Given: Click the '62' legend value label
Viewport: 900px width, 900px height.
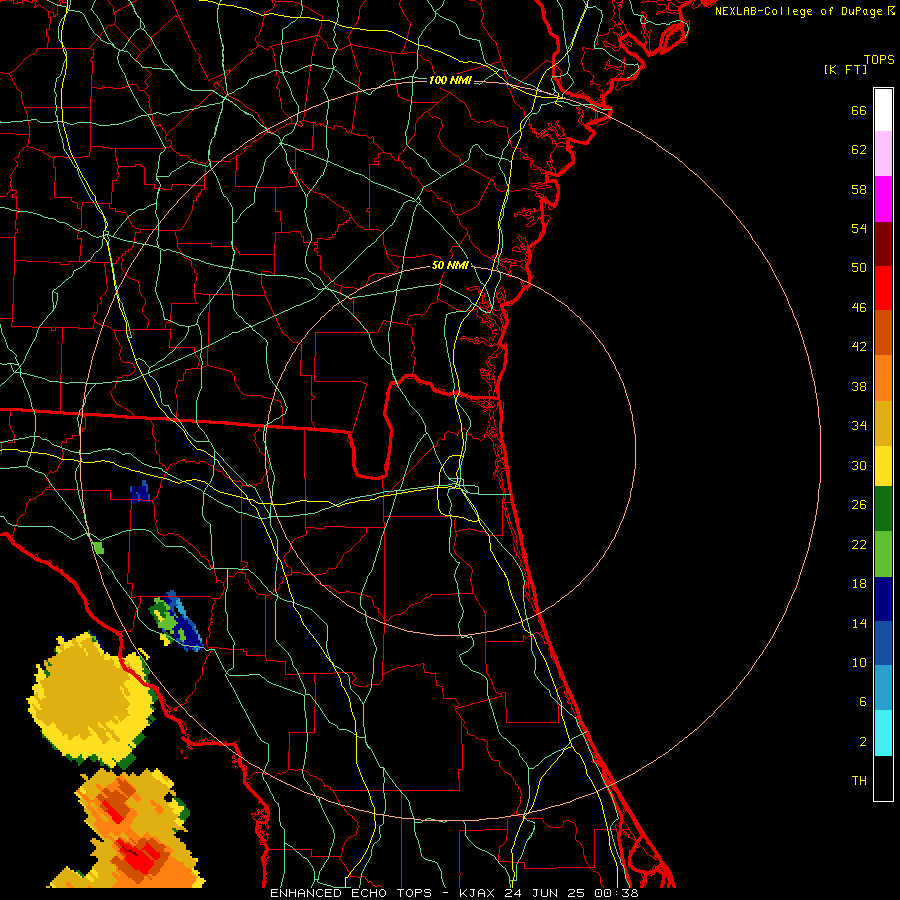Looking at the screenshot, I should 859,149.
